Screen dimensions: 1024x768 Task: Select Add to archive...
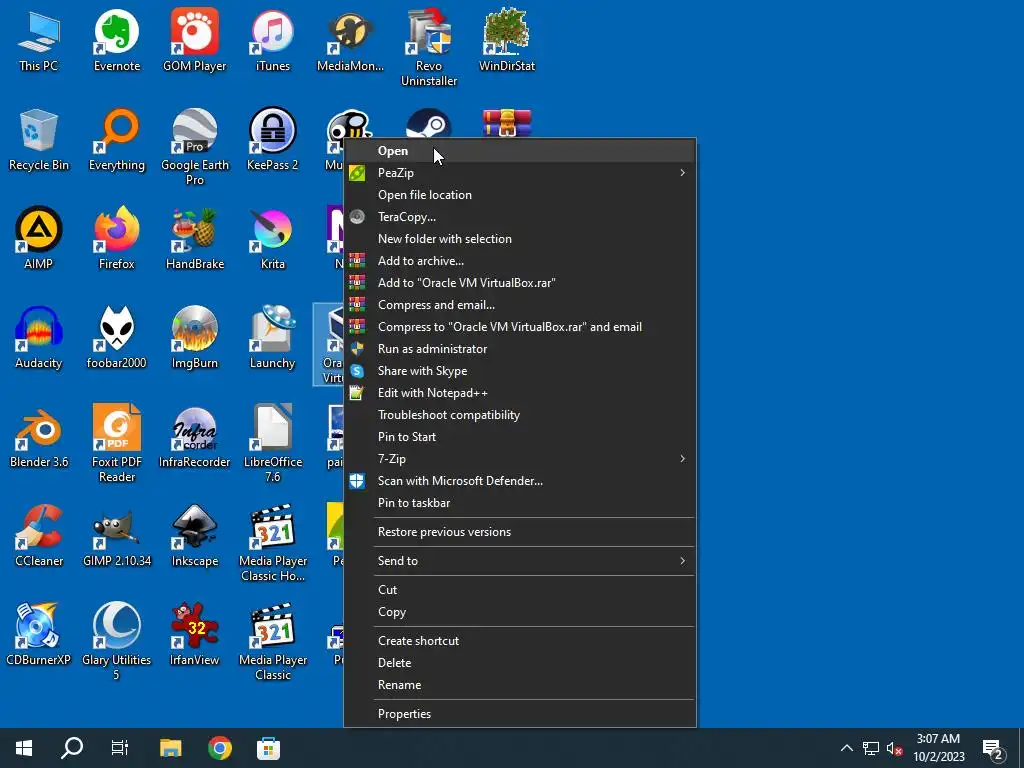(x=520, y=261)
